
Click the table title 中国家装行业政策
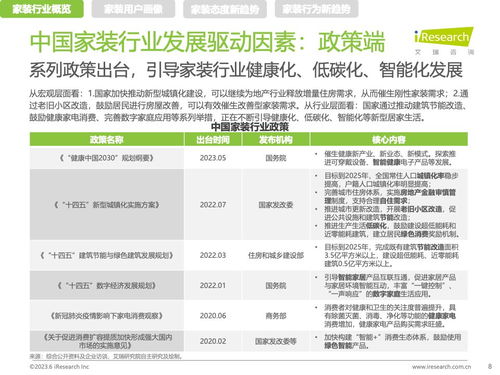250,127
